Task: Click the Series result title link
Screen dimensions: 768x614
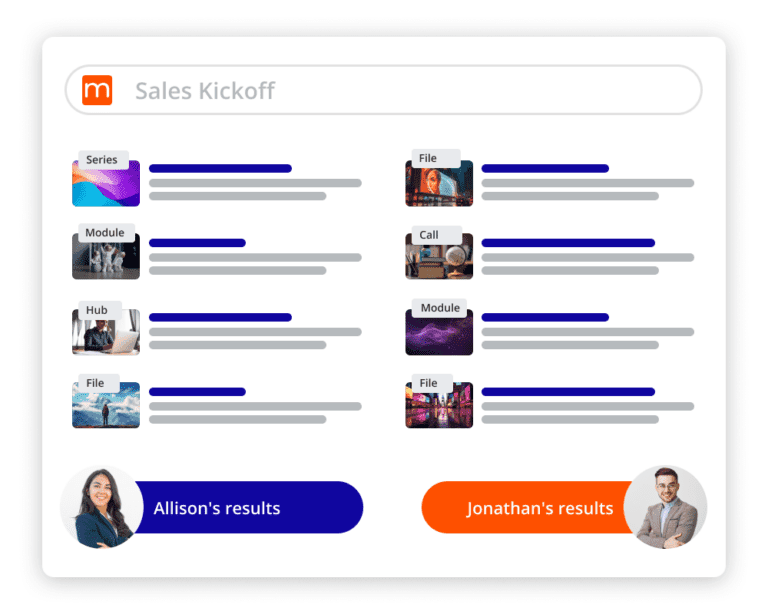Action: click(x=220, y=168)
